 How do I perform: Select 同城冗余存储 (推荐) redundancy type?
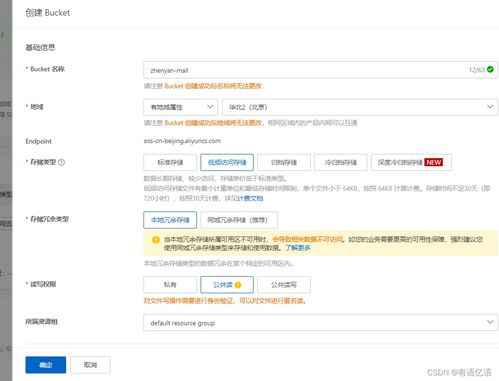[239, 220]
